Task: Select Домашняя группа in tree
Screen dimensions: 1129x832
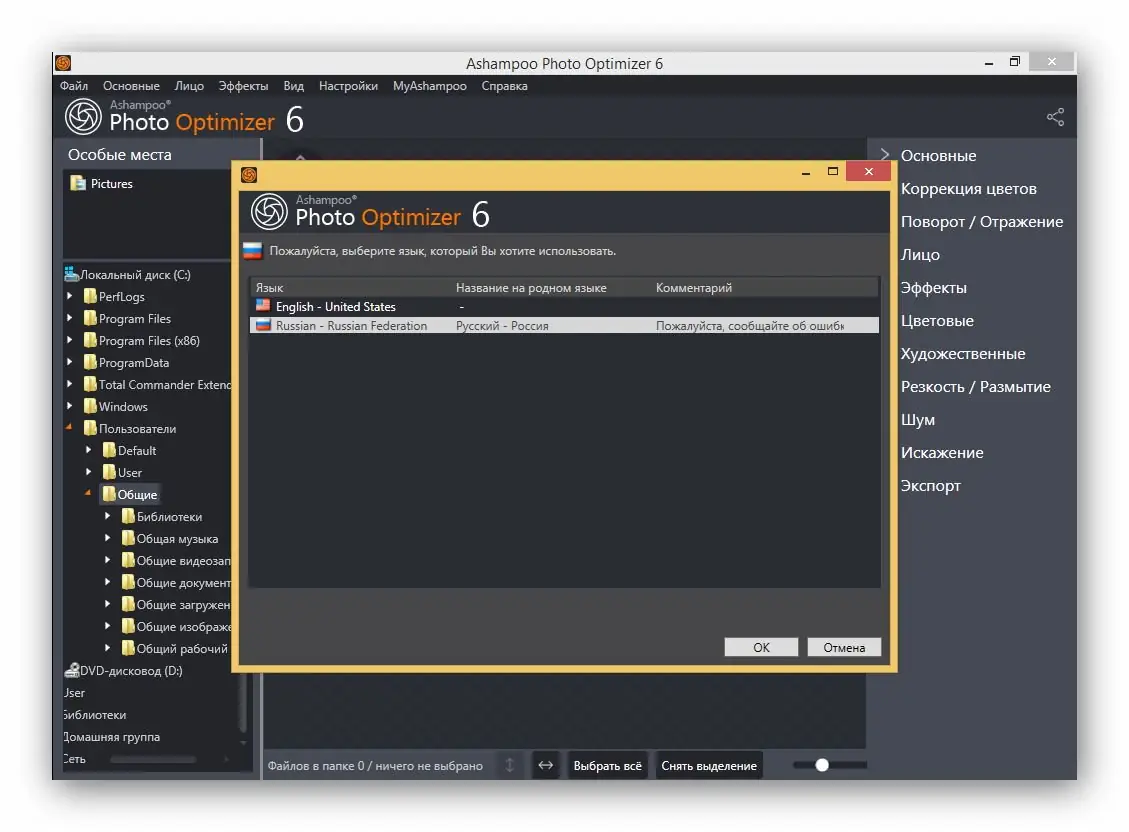Action: tap(112, 736)
